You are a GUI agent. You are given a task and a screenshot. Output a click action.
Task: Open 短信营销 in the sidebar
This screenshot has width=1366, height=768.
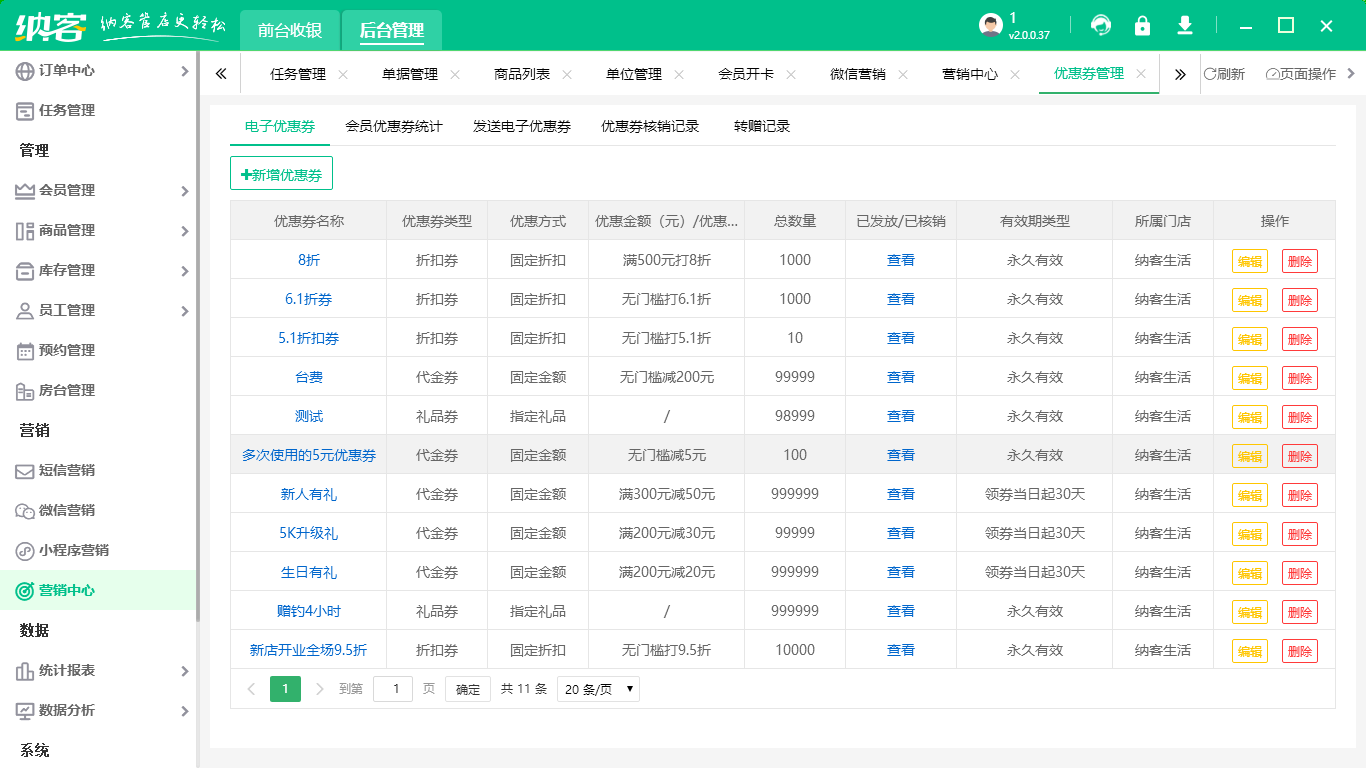click(x=67, y=470)
